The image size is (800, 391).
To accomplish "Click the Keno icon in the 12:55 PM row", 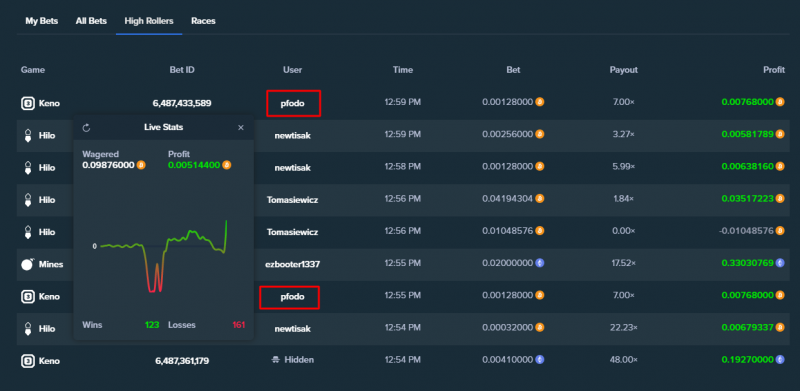I will (27, 296).
